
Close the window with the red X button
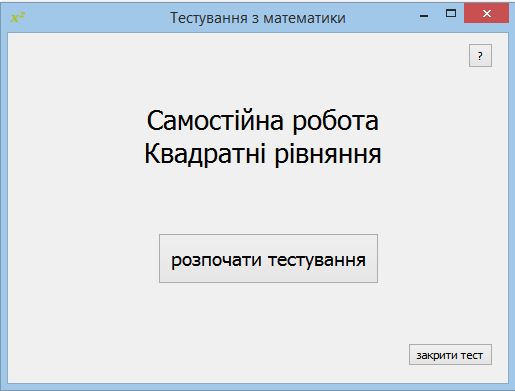[x=486, y=13]
